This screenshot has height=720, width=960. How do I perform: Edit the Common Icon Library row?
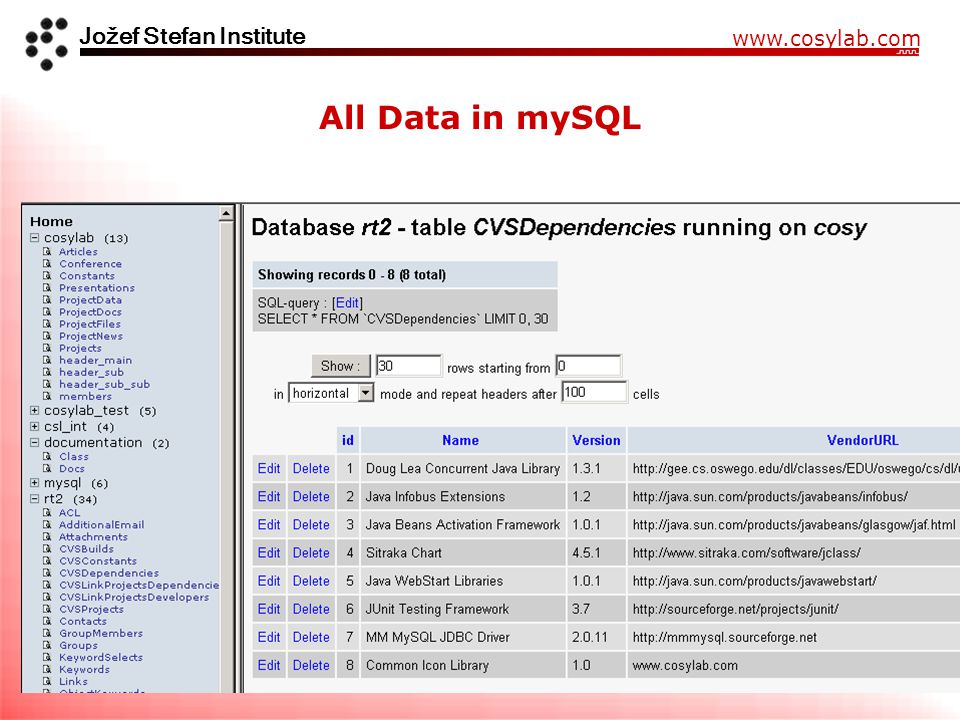point(269,666)
